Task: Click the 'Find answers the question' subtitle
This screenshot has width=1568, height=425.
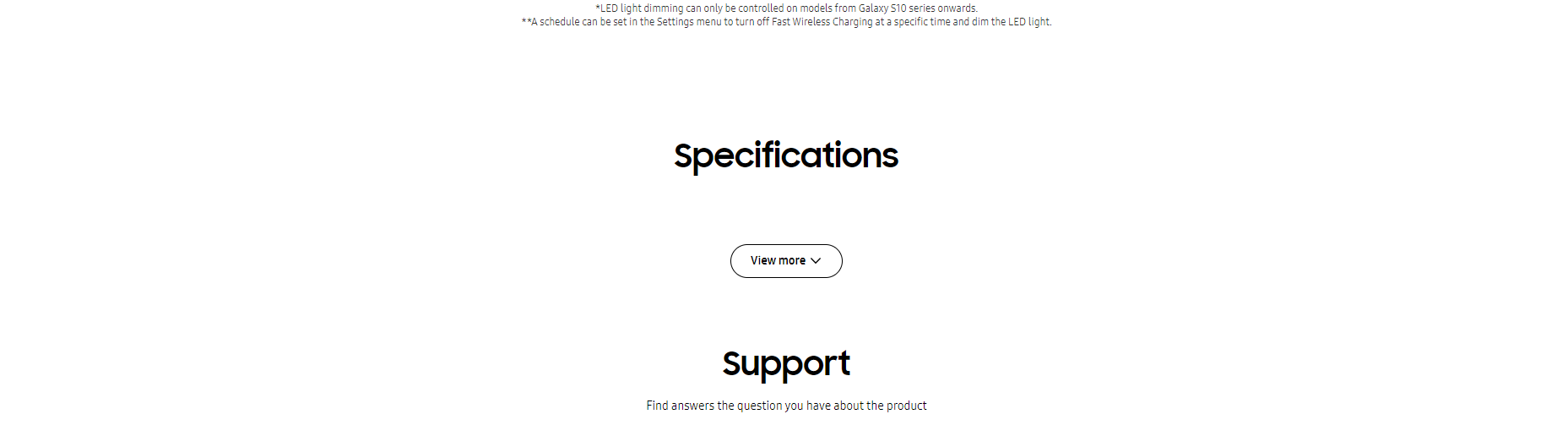Action: click(x=785, y=406)
